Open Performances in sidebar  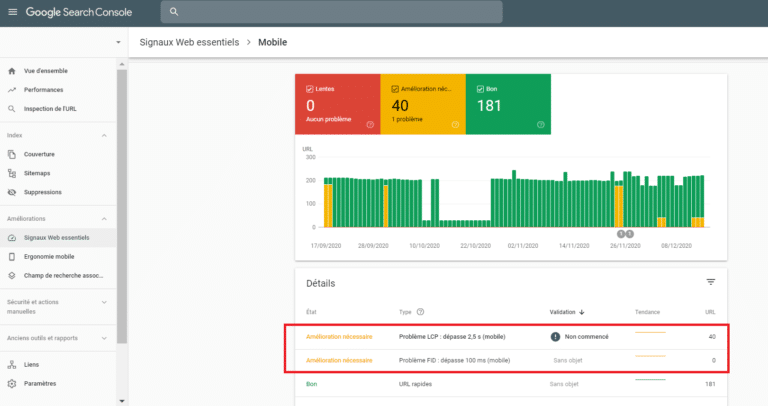[x=45, y=90]
